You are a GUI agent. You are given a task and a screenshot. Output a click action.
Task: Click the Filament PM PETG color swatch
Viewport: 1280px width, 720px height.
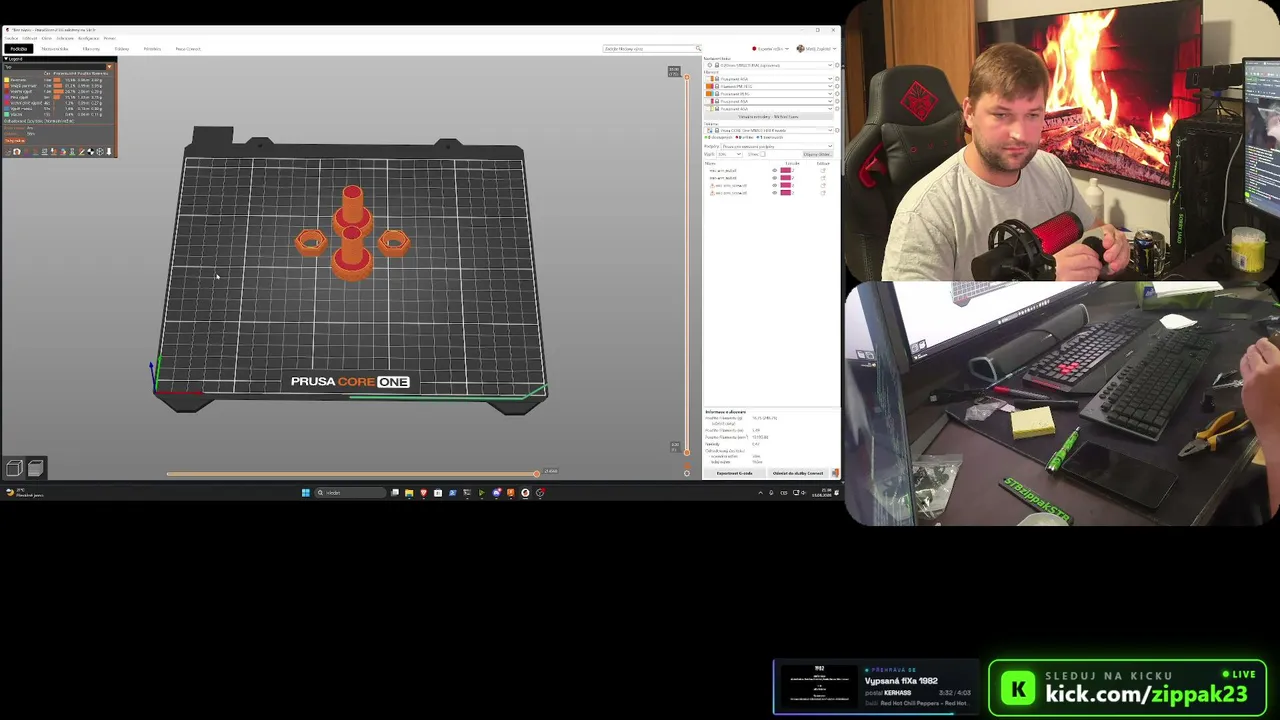[x=710, y=86]
